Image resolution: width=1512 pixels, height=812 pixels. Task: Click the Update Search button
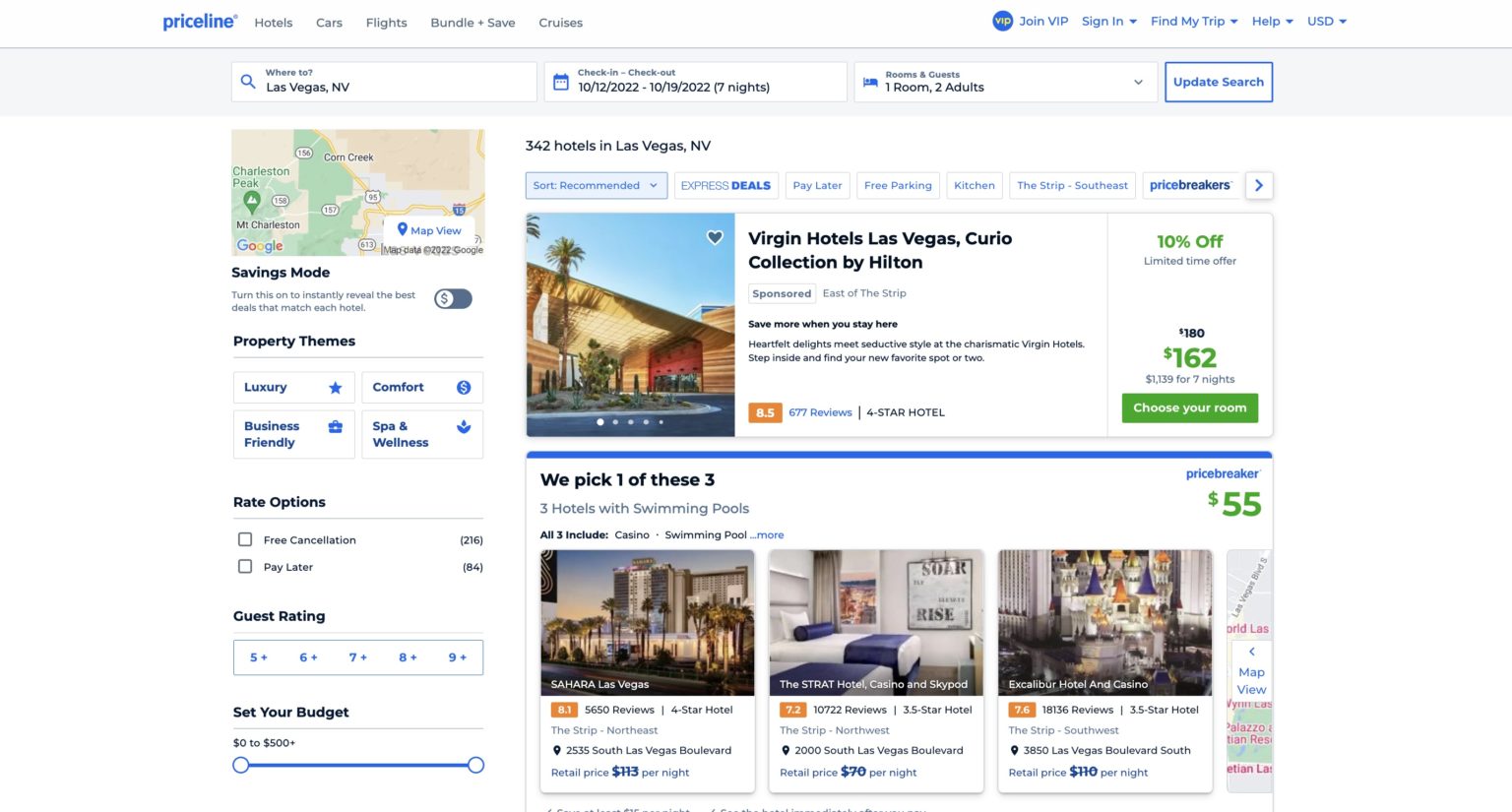tap(1219, 82)
